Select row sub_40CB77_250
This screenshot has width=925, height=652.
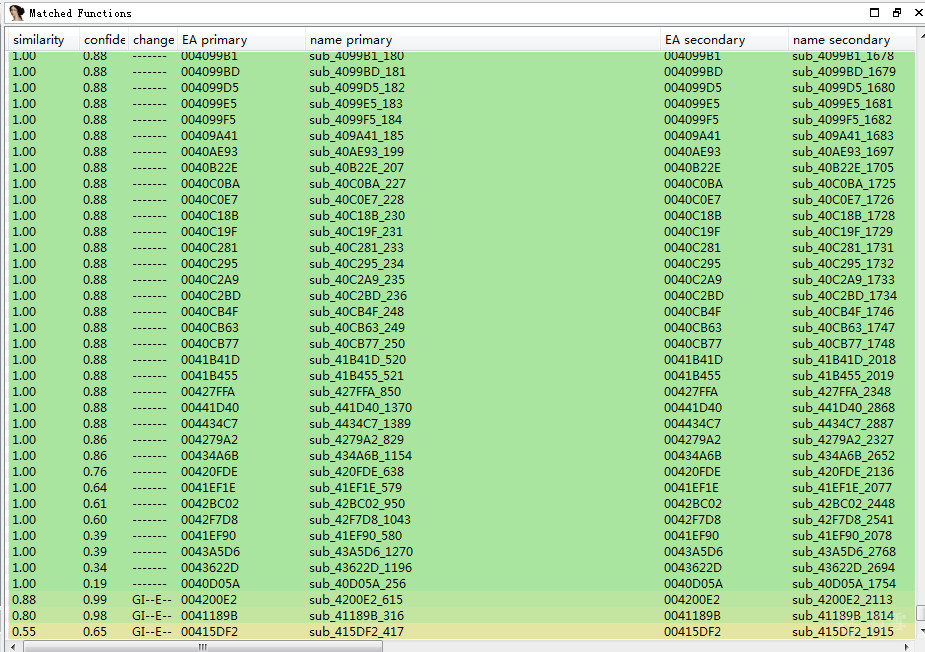[461, 344]
